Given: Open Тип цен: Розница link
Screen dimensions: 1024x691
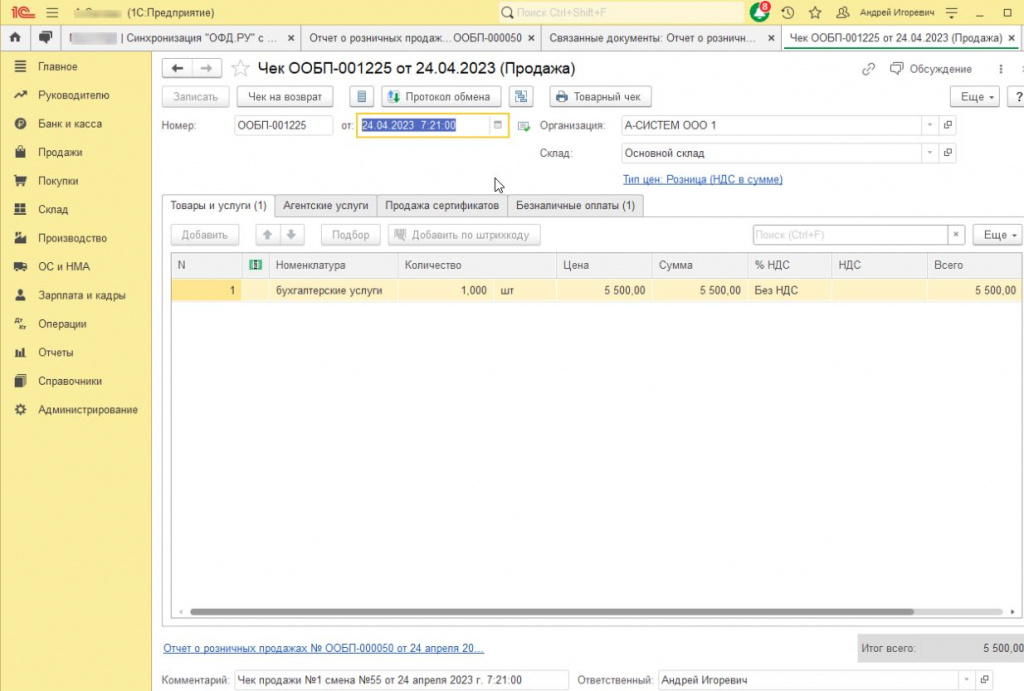Looking at the screenshot, I should coord(703,179).
